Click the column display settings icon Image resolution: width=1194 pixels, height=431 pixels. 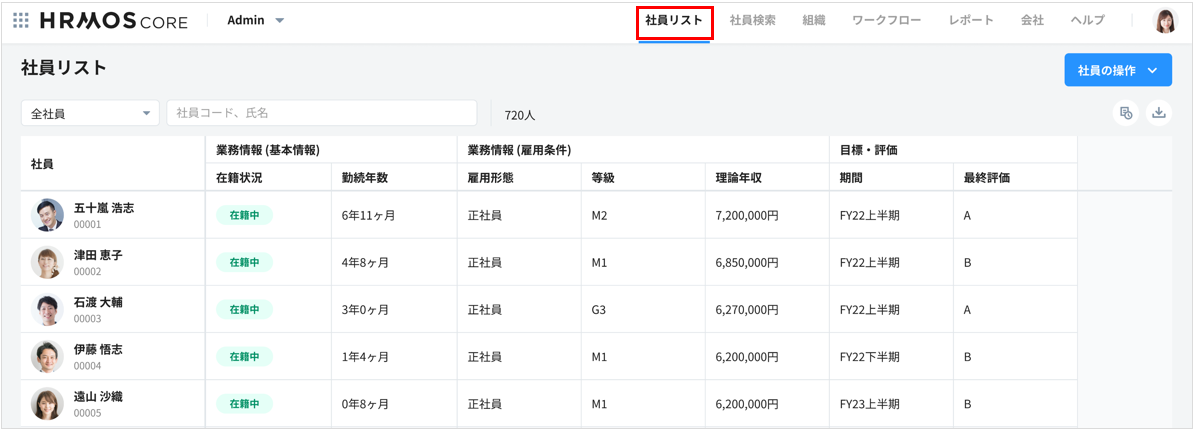1126,113
